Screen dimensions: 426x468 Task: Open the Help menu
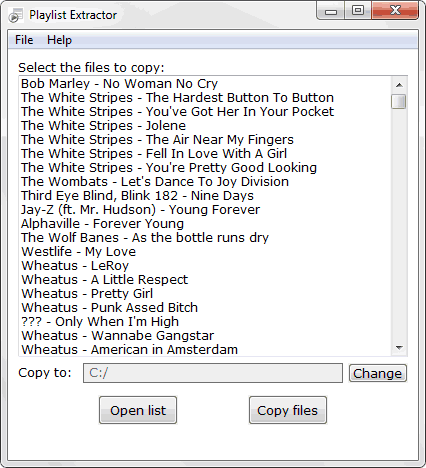pos(59,40)
